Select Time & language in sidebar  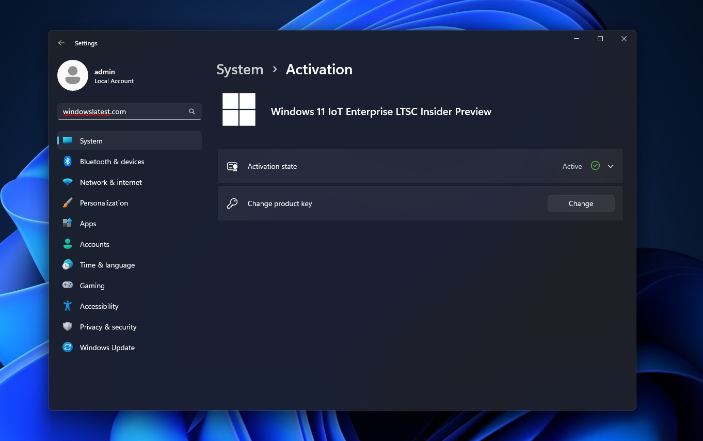[107, 265]
